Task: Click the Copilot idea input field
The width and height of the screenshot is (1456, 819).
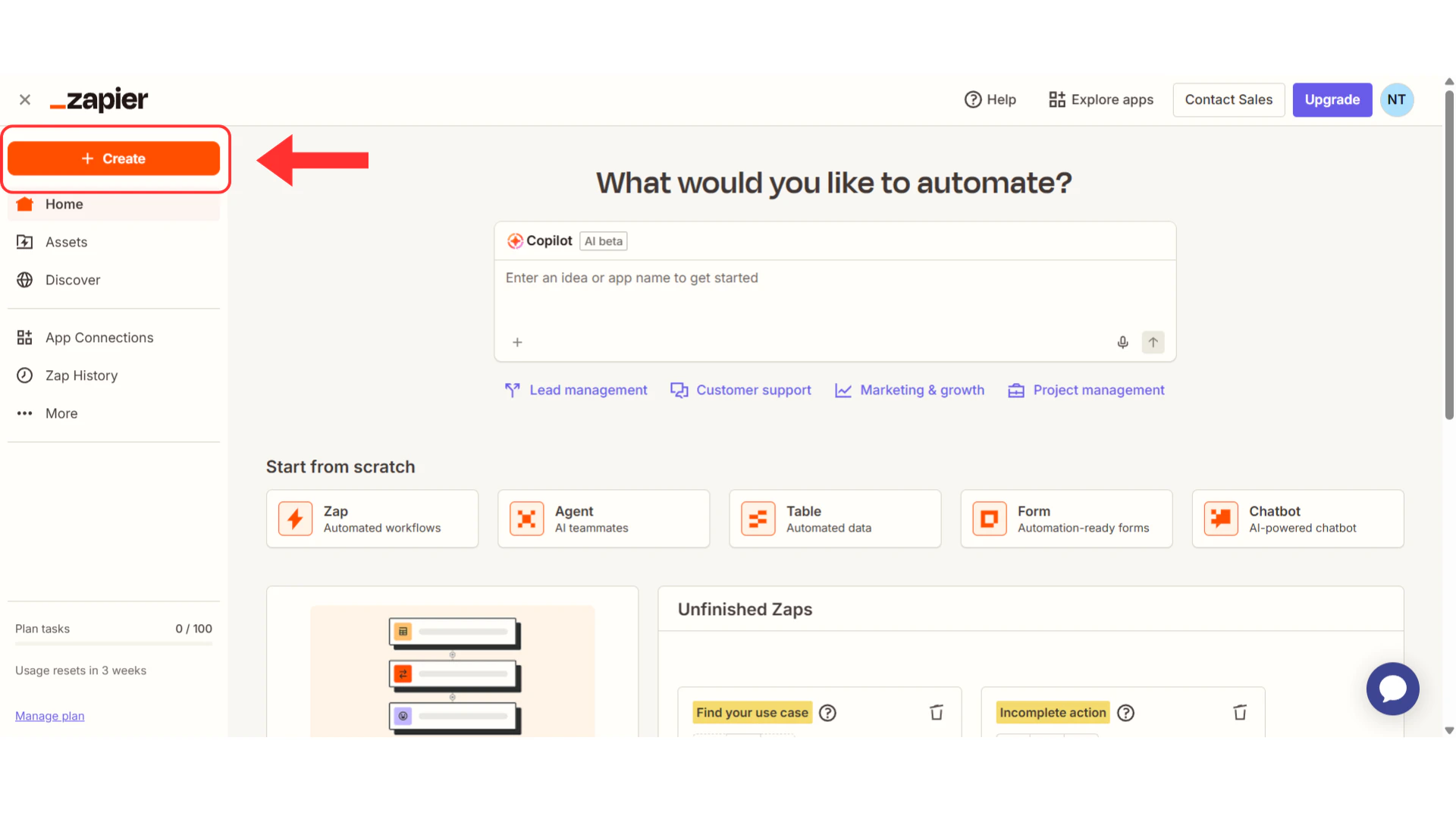Action: coord(758,278)
